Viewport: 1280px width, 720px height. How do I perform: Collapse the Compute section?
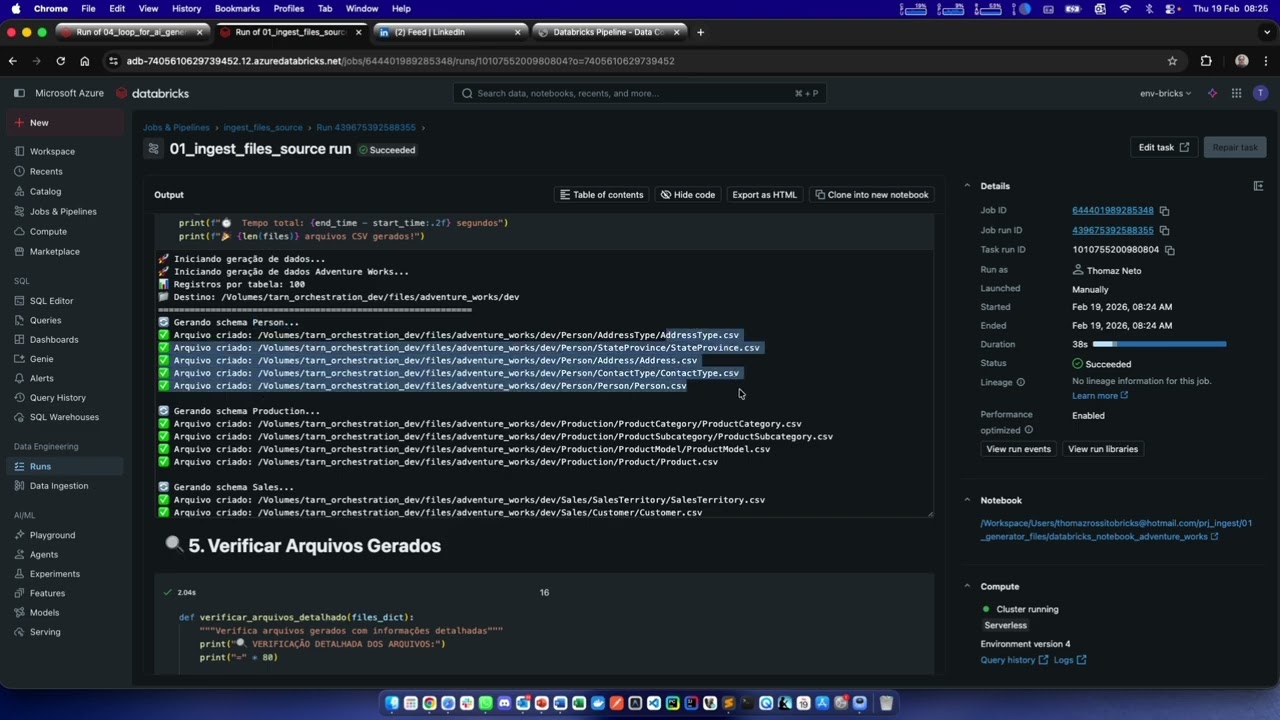[x=967, y=587]
